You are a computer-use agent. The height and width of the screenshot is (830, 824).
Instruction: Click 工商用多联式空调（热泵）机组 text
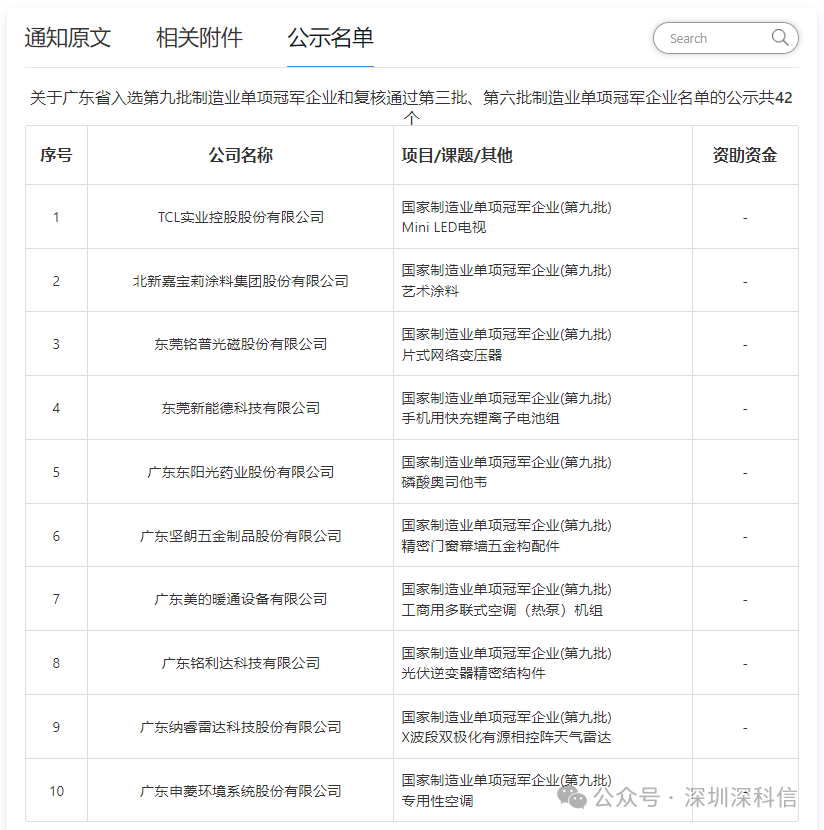click(x=502, y=610)
